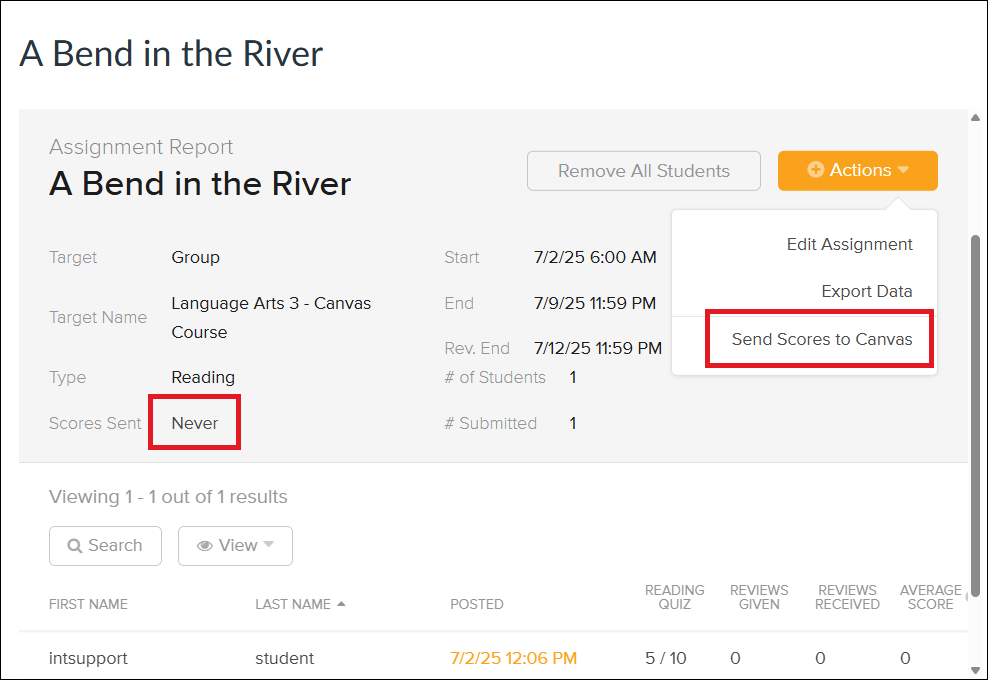Open the posted timestamp 7/2/25 12:06 PM
The image size is (988, 680).
click(513, 658)
